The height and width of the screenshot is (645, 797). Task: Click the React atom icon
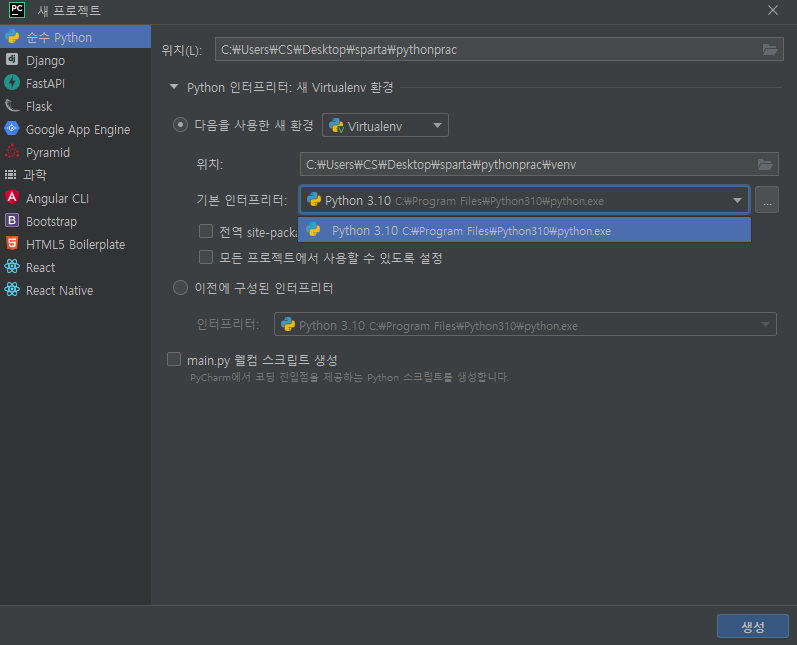pos(12,266)
